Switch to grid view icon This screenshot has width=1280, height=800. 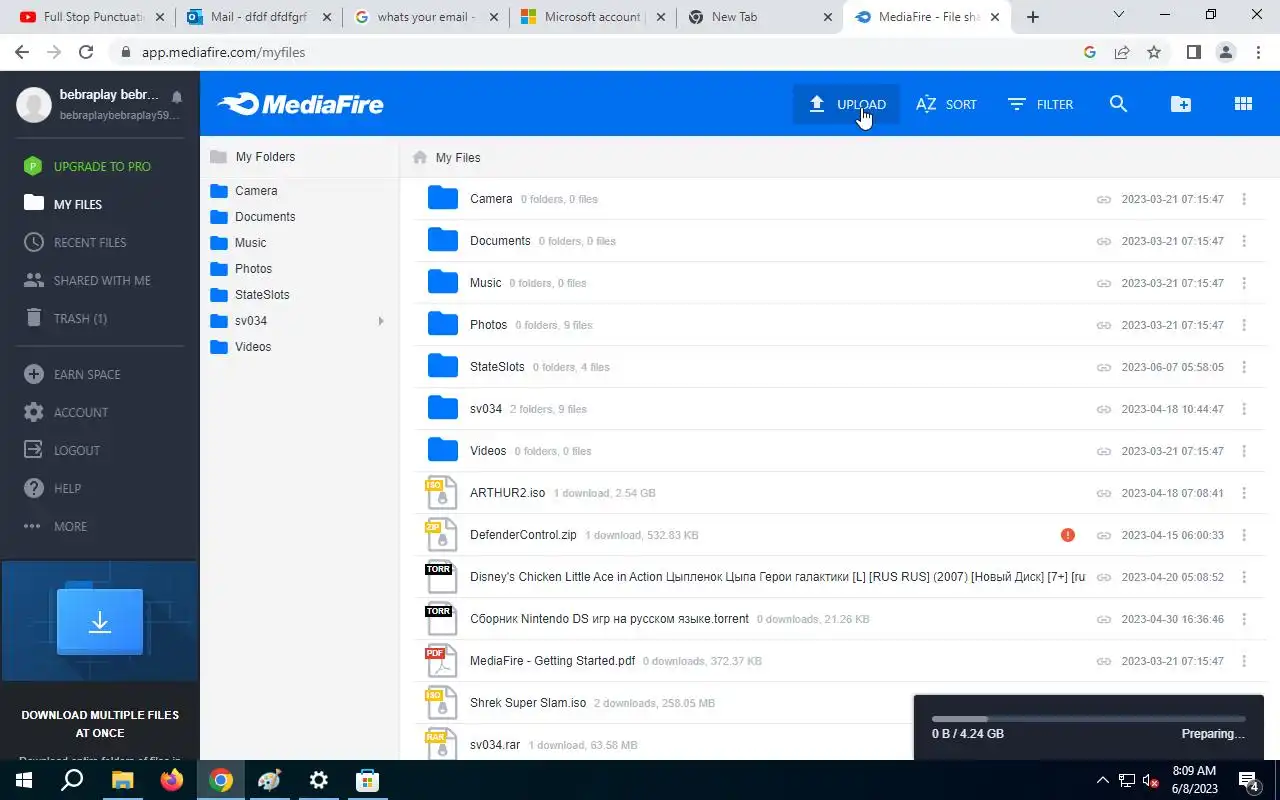(x=1243, y=104)
